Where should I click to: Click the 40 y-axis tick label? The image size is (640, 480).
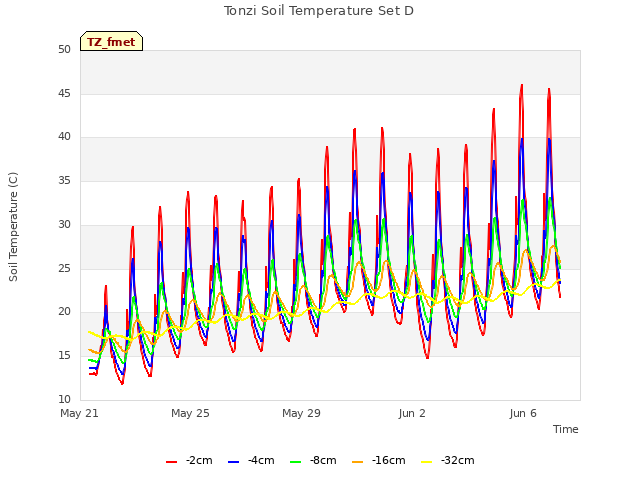point(64,137)
